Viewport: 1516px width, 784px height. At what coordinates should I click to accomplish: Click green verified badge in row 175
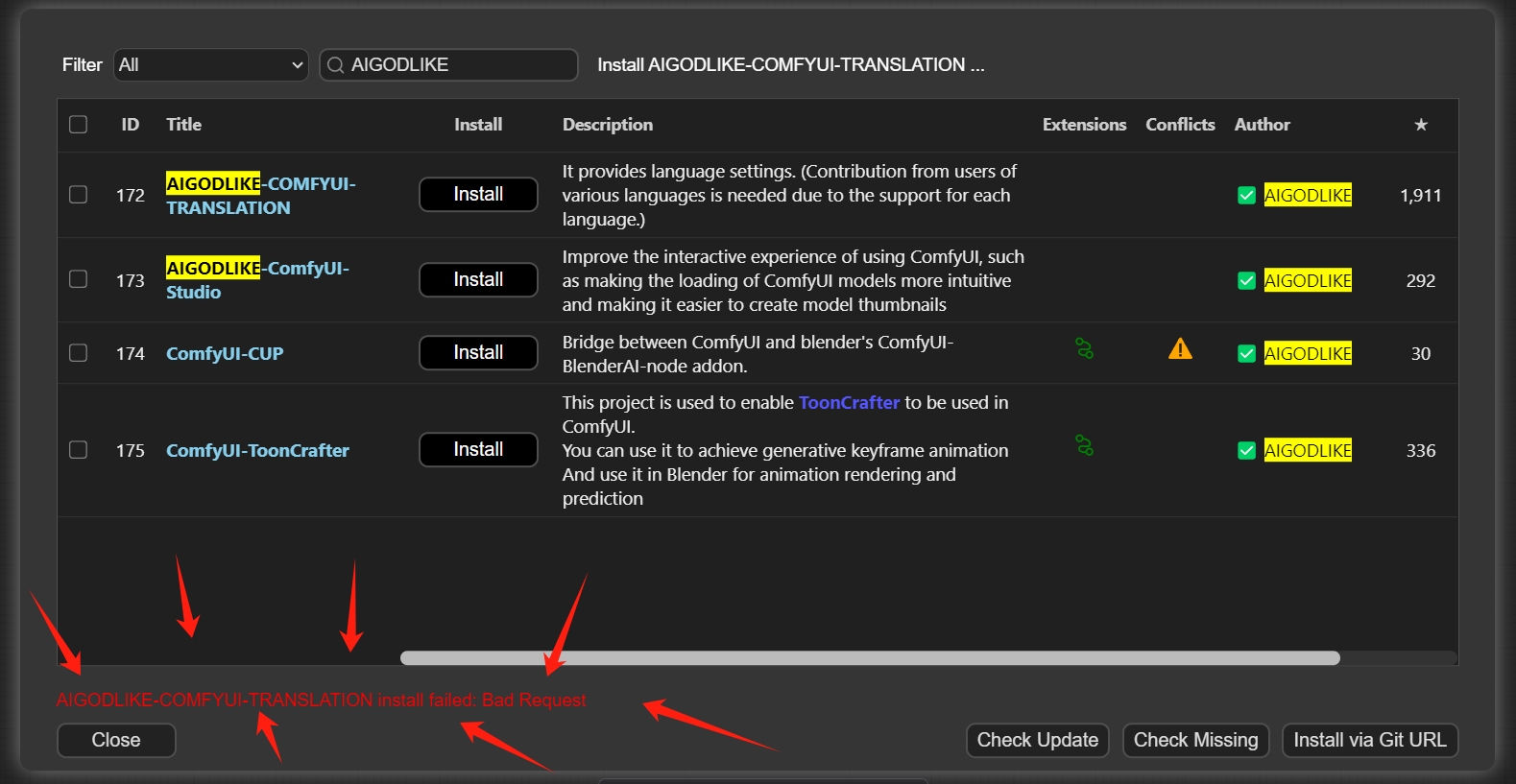pos(1246,451)
